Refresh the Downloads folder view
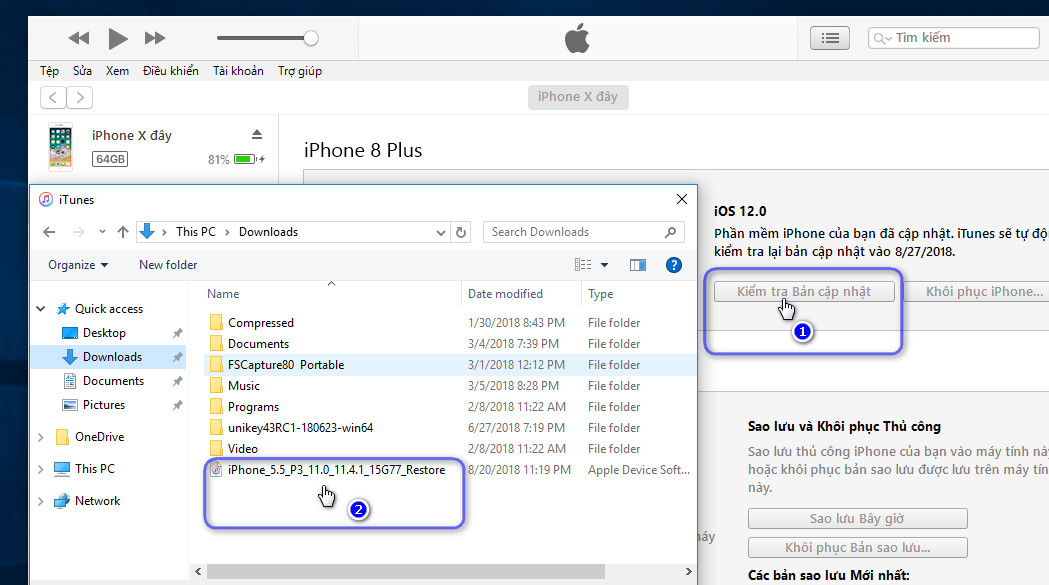 461,232
